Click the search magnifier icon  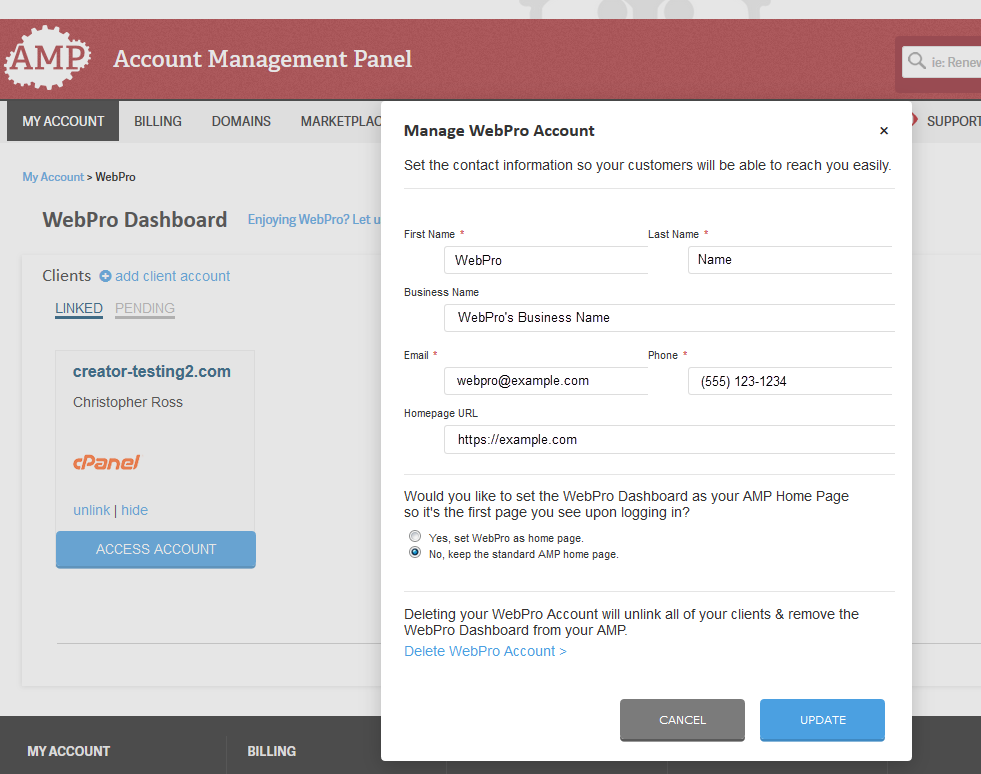pos(916,62)
